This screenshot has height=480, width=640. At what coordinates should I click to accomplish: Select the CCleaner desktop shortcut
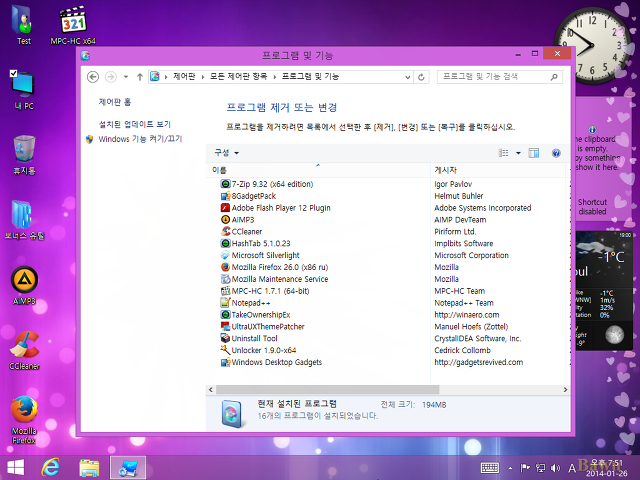tap(24, 351)
